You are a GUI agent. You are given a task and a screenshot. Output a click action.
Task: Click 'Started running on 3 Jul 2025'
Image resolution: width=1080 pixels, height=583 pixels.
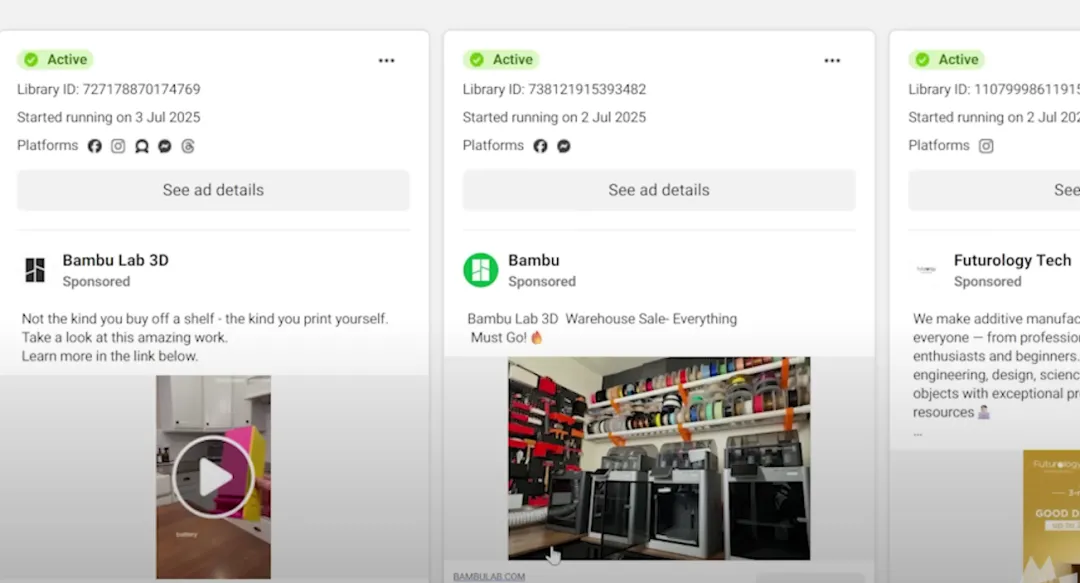109,118
